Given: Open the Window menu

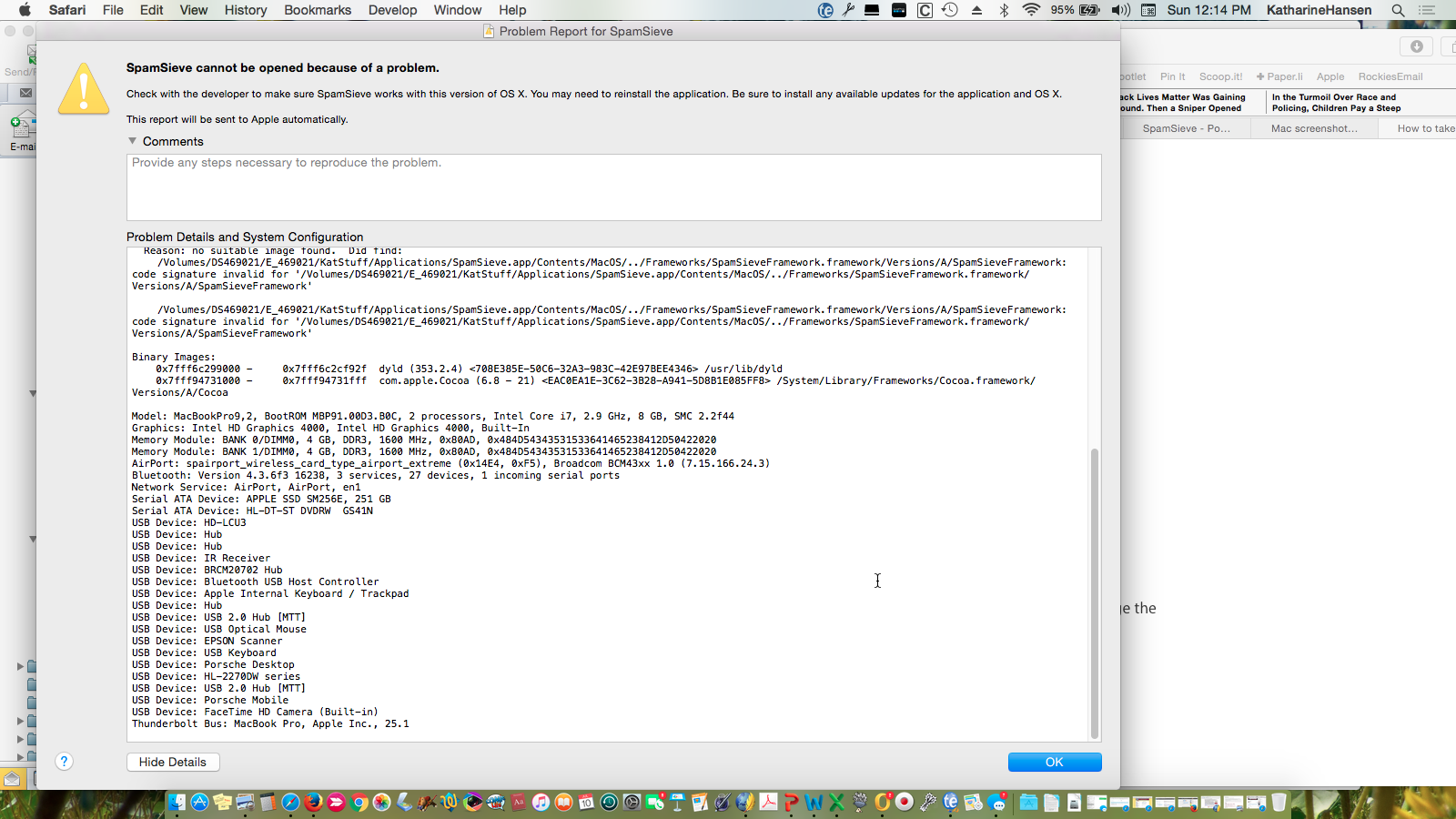Looking at the screenshot, I should [x=458, y=10].
